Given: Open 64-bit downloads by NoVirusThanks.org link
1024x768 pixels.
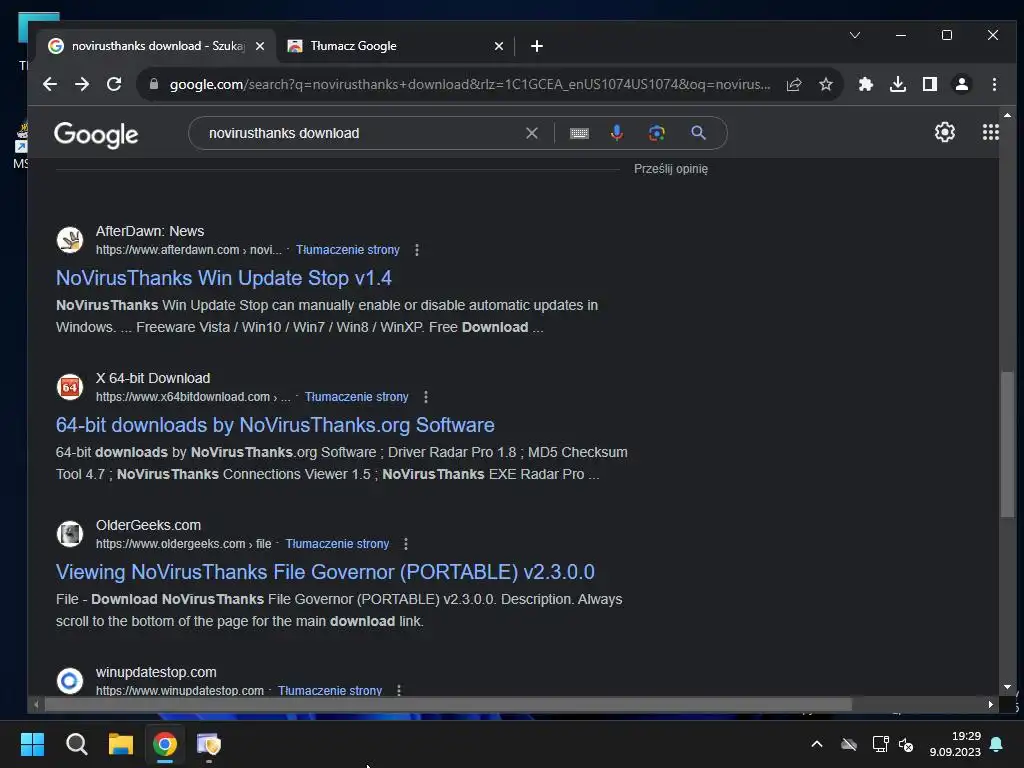Looking at the screenshot, I should 275,425.
